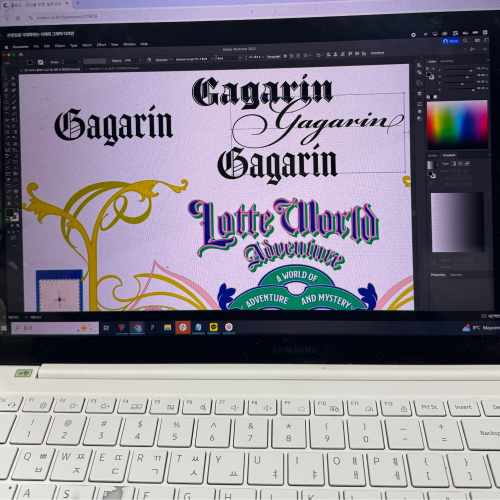Click the gradient fill thumbnail in Gradient panel
Viewport: 500px width, 500px height.
pyautogui.click(x=431, y=165)
